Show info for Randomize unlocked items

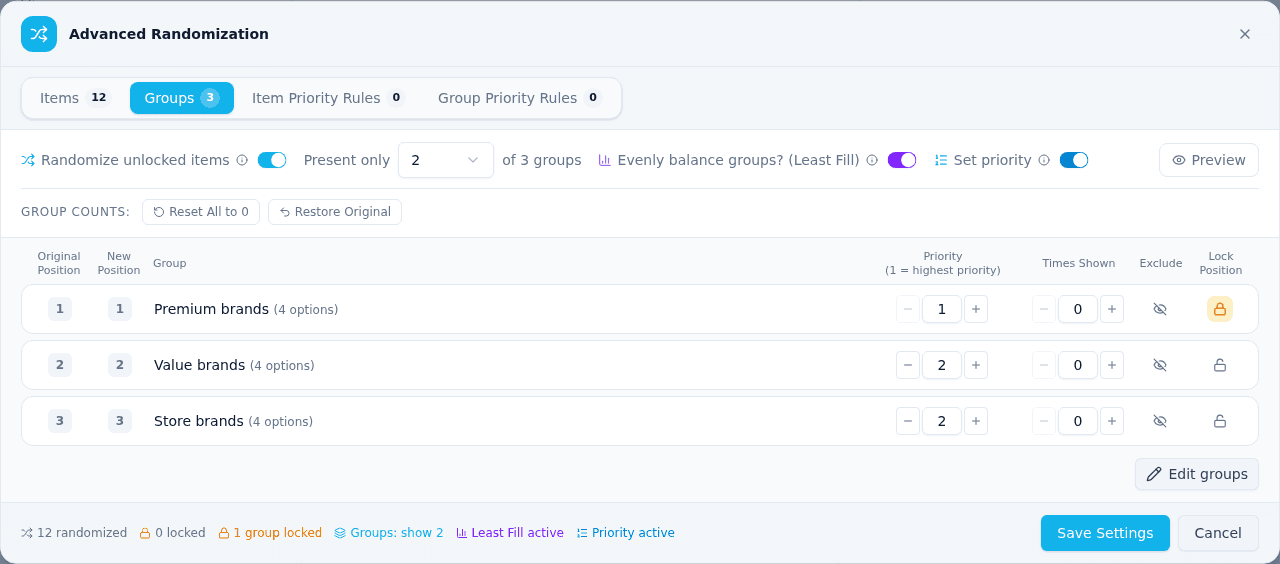click(242, 160)
